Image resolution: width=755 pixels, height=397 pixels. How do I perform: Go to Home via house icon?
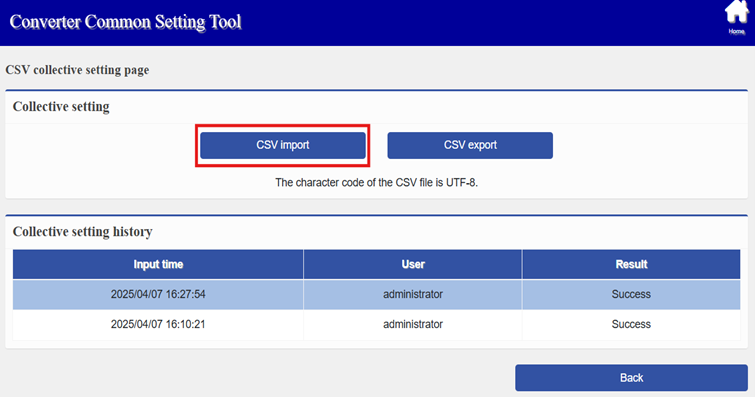[736, 12]
